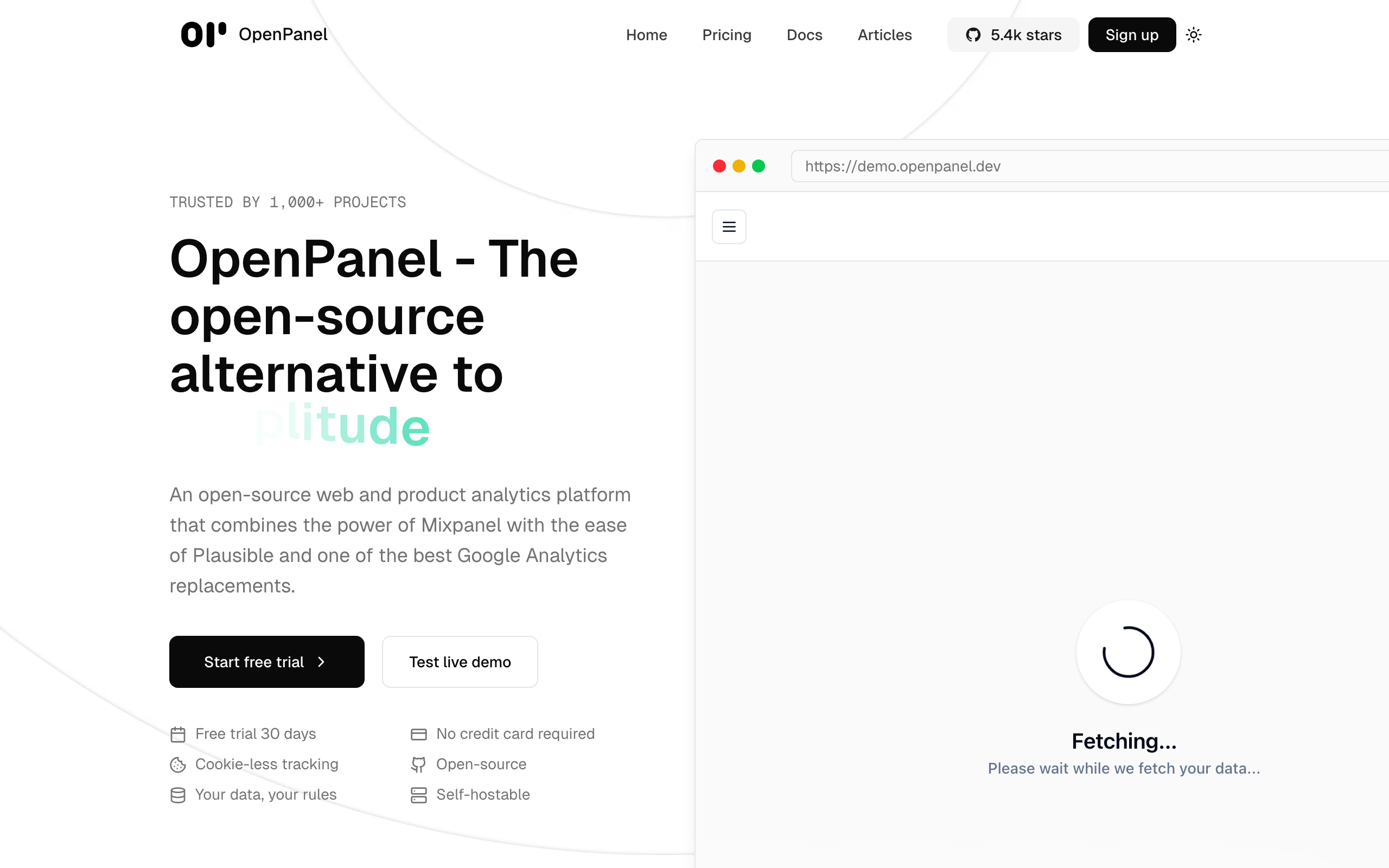The height and width of the screenshot is (868, 1389).
Task: Click the calendar icon by Free trial
Action: (178, 734)
